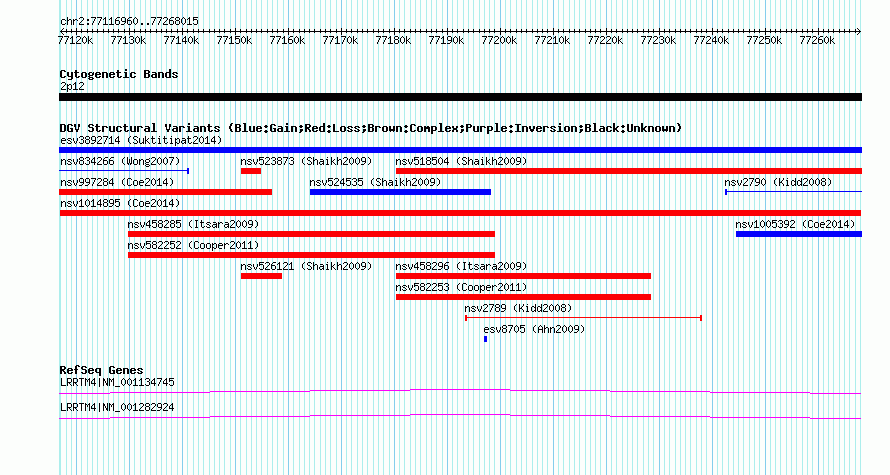
Task: Click the 77210k ruler tick
Action: [552, 40]
